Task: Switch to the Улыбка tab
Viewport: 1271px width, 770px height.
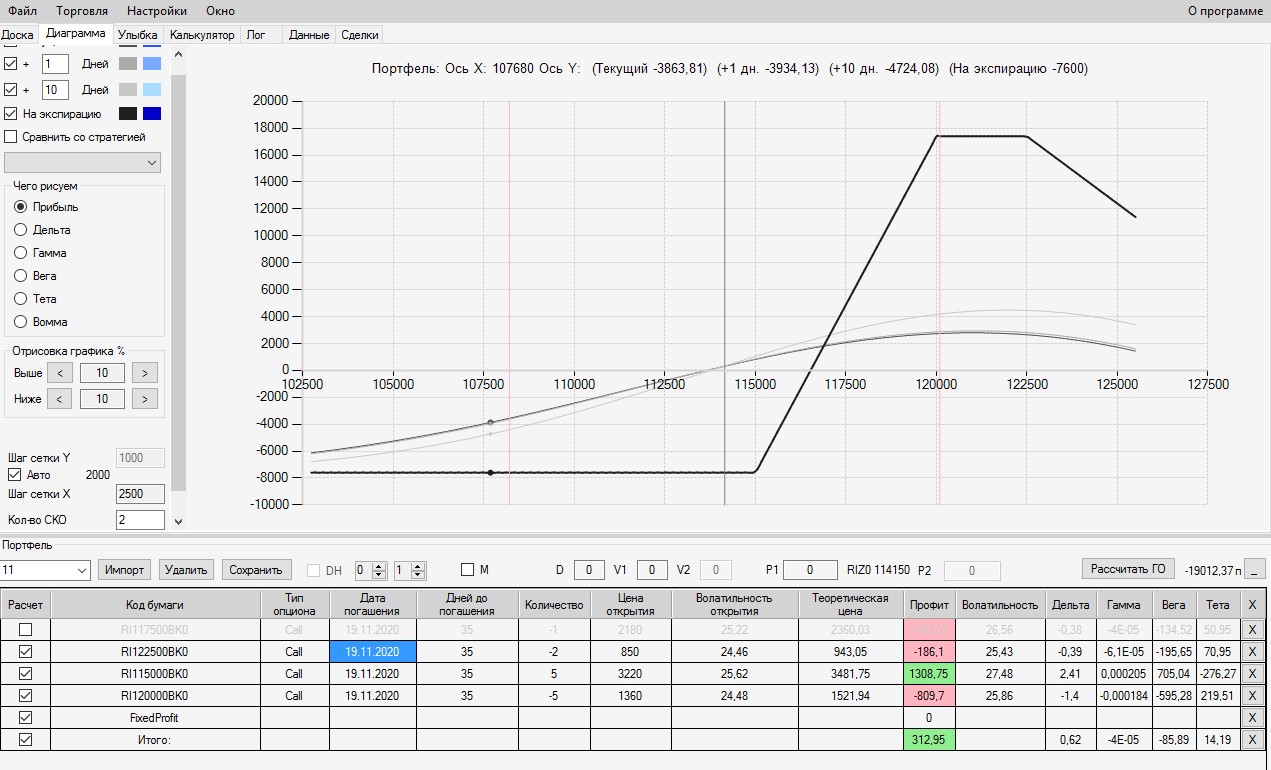Action: 138,35
